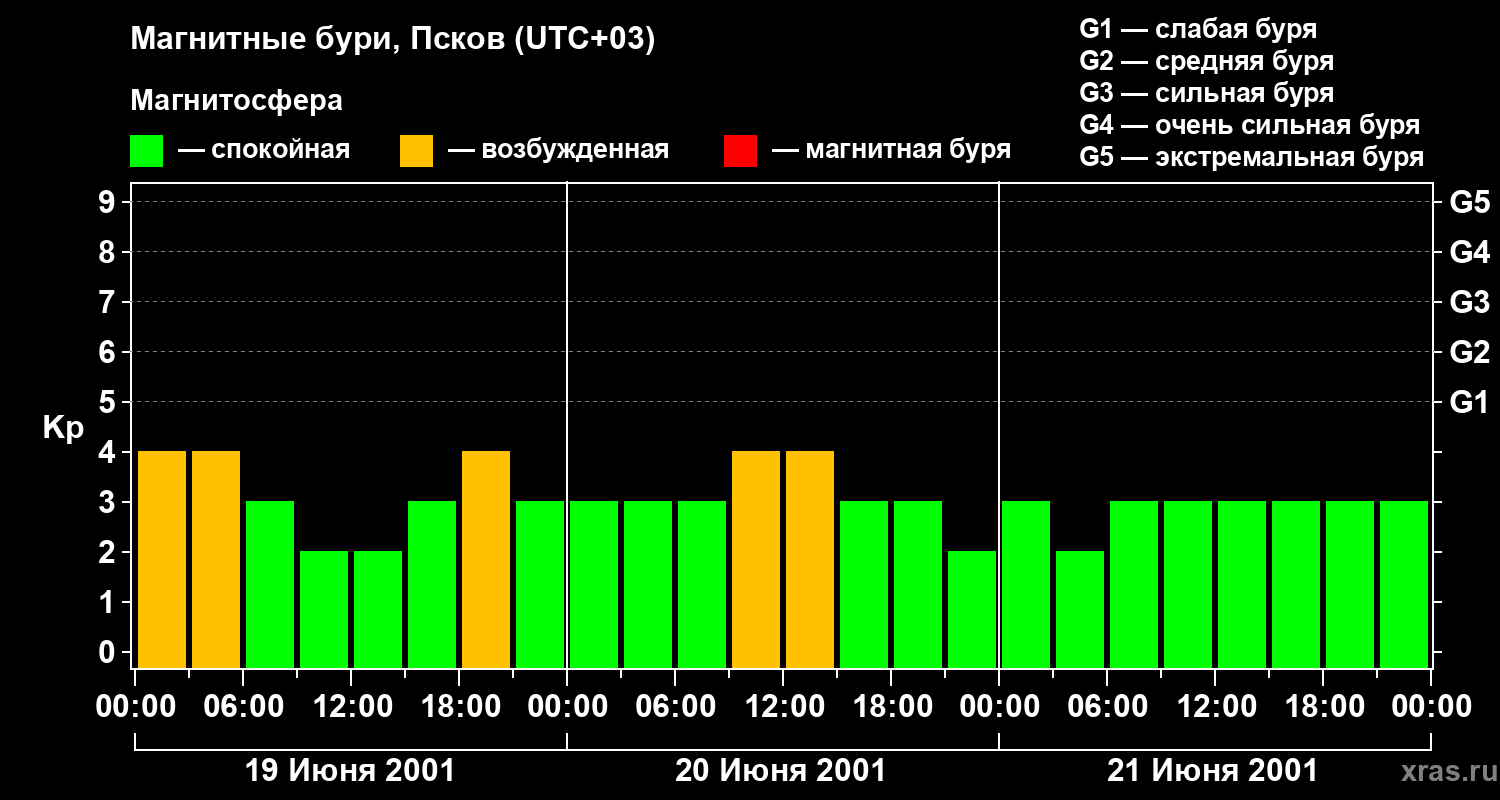
Task: Click the '— магнитная буря' legend label
Action: tap(892, 150)
